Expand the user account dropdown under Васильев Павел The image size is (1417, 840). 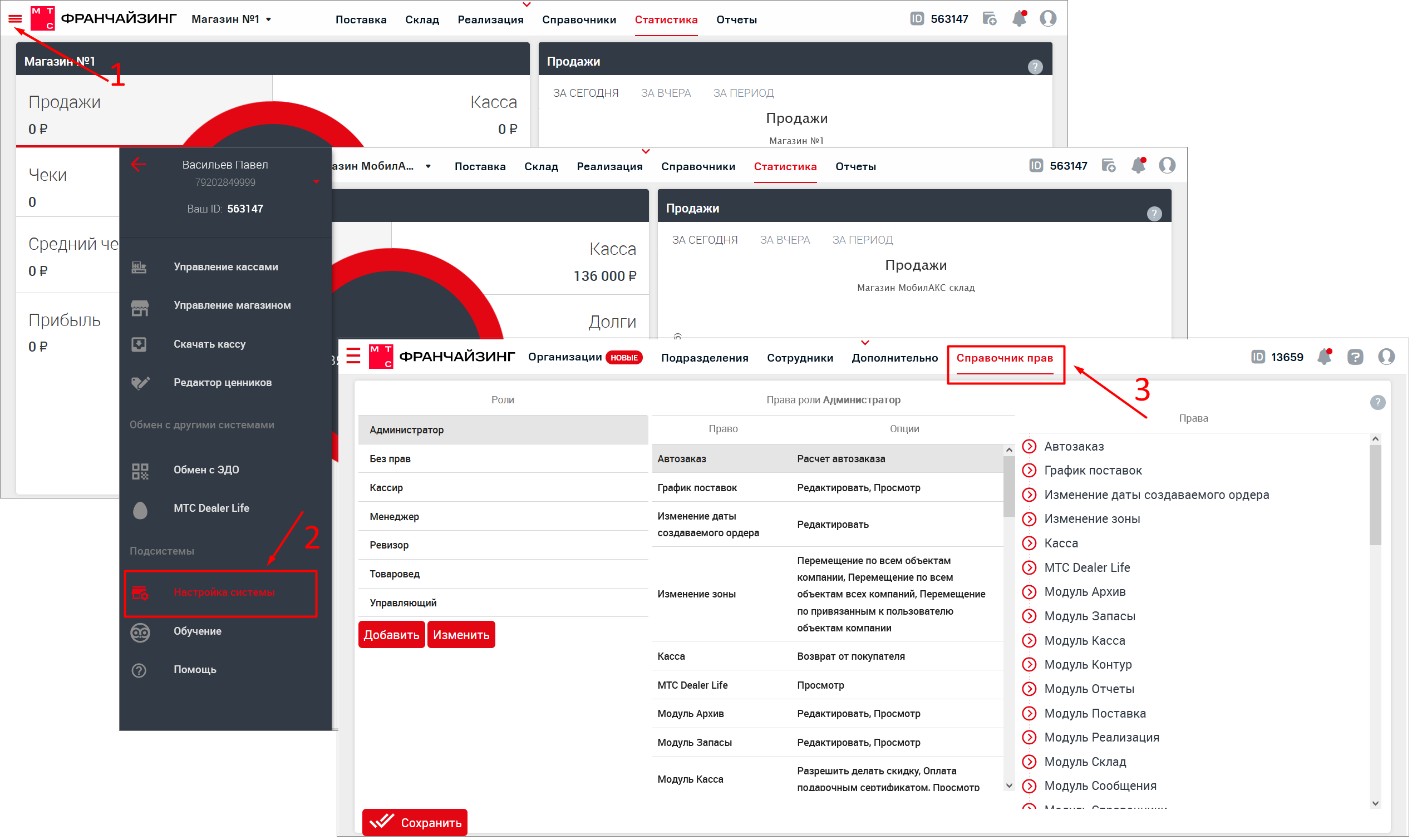[x=317, y=182]
